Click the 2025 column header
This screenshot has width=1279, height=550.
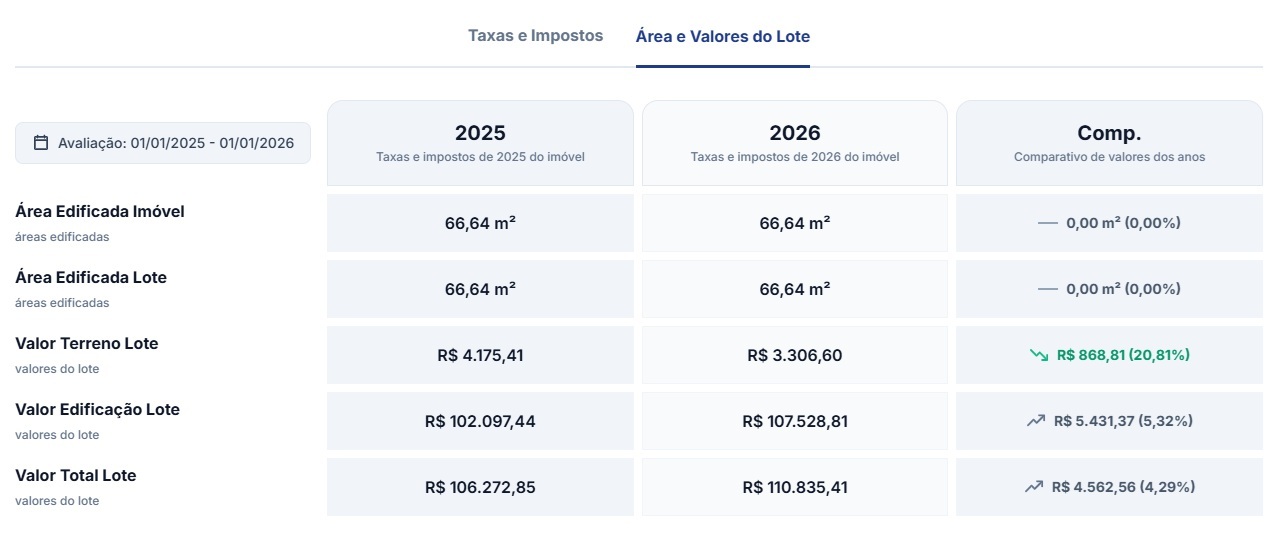[480, 142]
